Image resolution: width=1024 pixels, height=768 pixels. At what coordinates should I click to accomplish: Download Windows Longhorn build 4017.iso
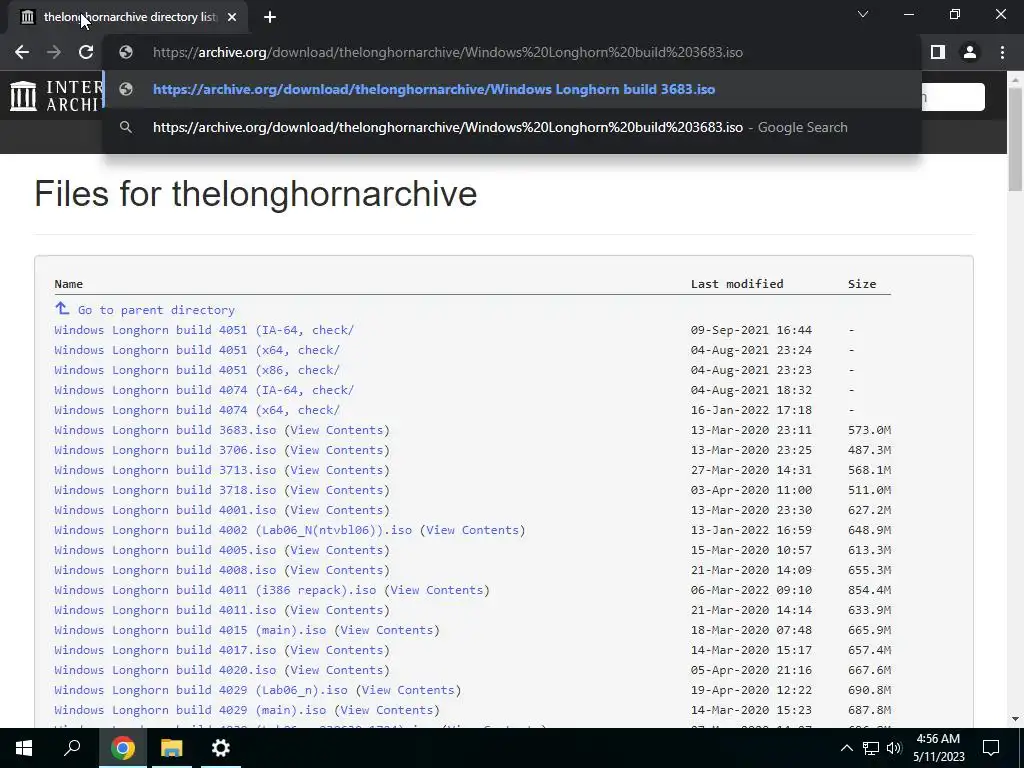165,650
